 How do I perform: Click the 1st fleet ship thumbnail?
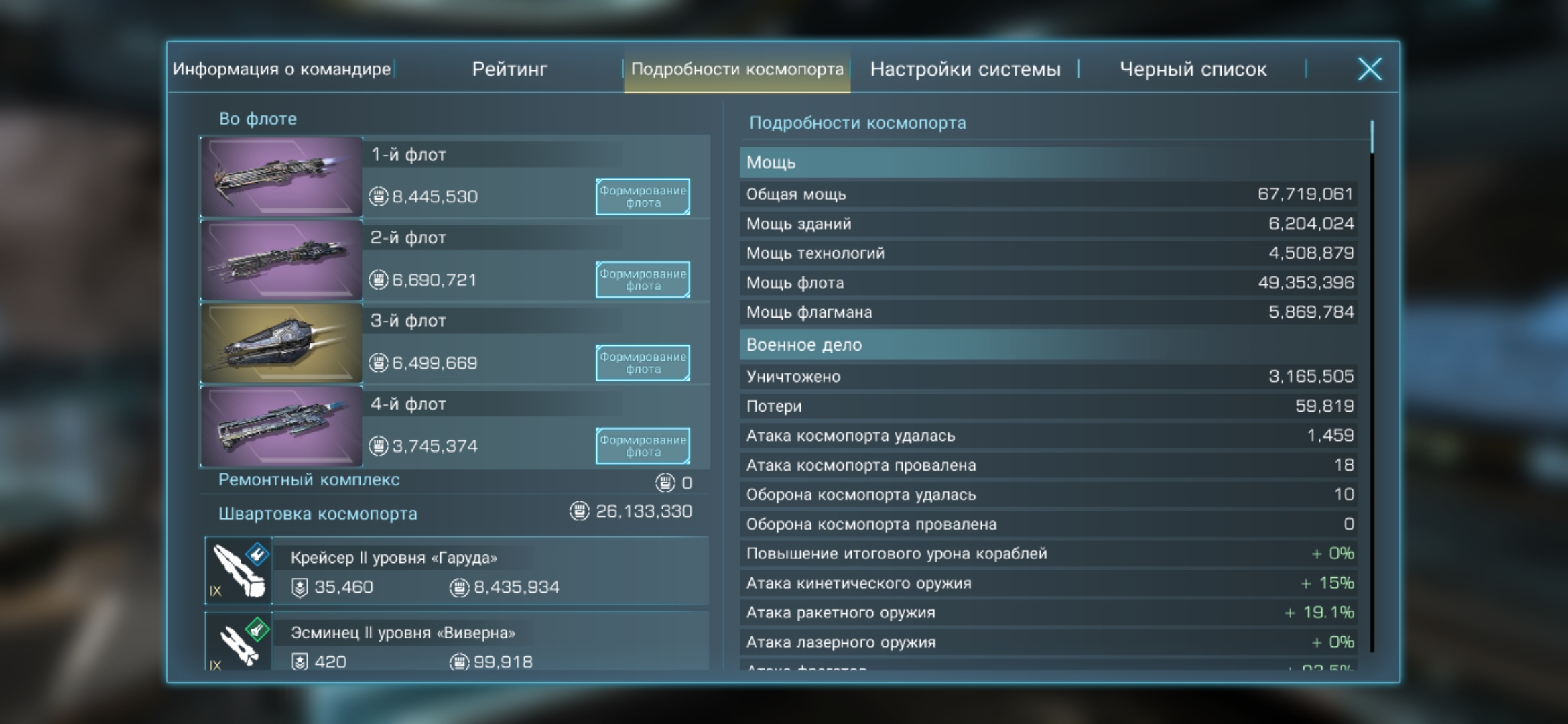point(281,176)
